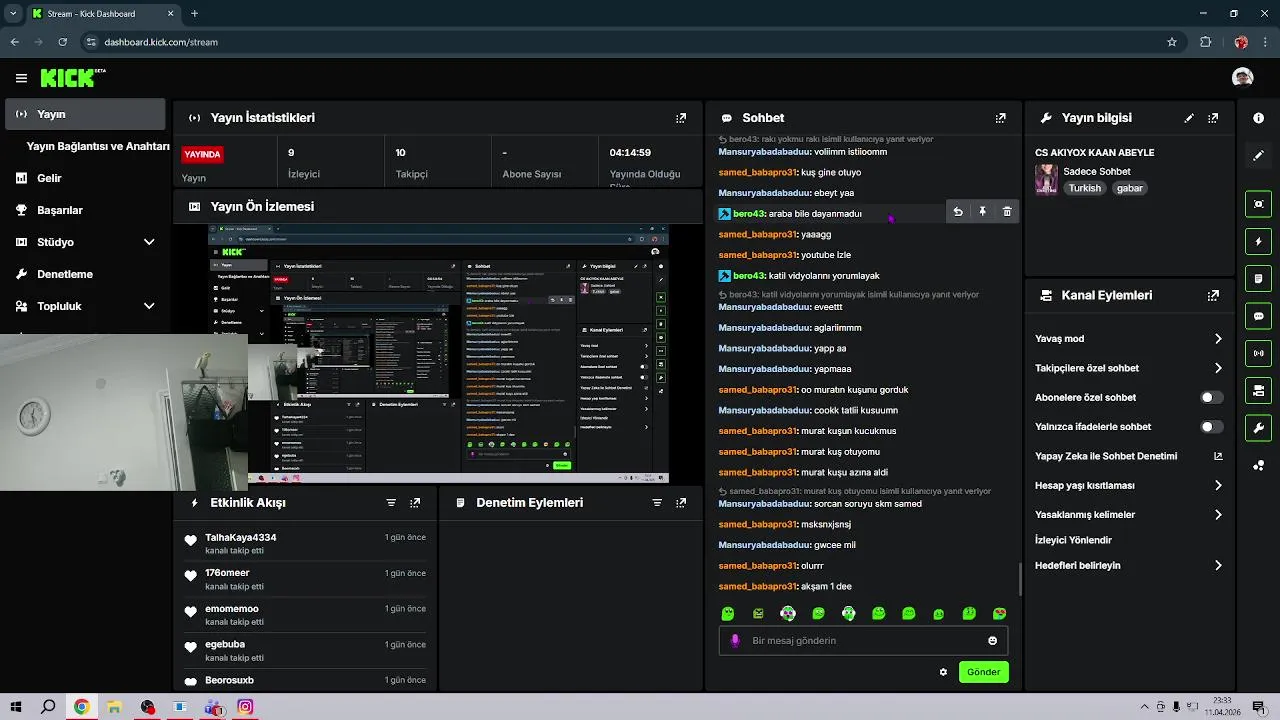Open Yavaş mod options chevron

[1218, 339]
